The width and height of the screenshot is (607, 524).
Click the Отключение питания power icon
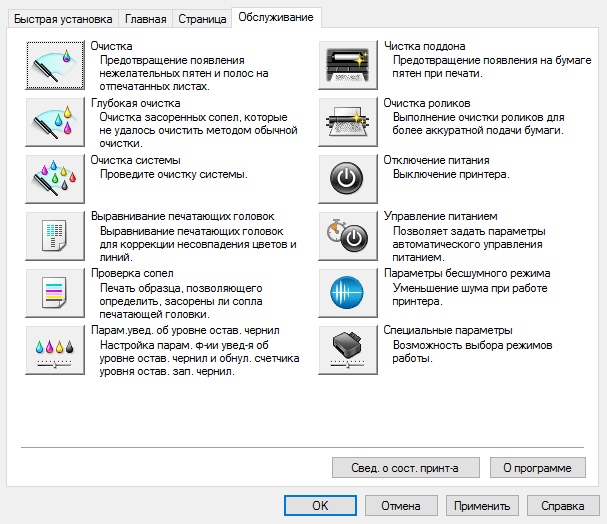click(348, 179)
